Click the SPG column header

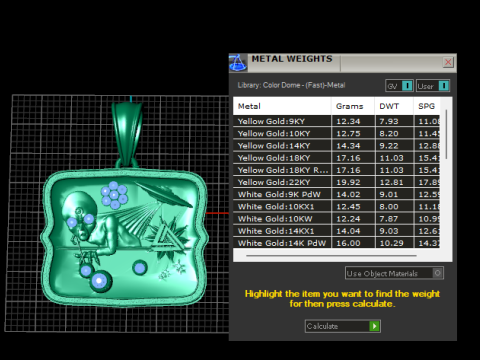click(x=427, y=106)
